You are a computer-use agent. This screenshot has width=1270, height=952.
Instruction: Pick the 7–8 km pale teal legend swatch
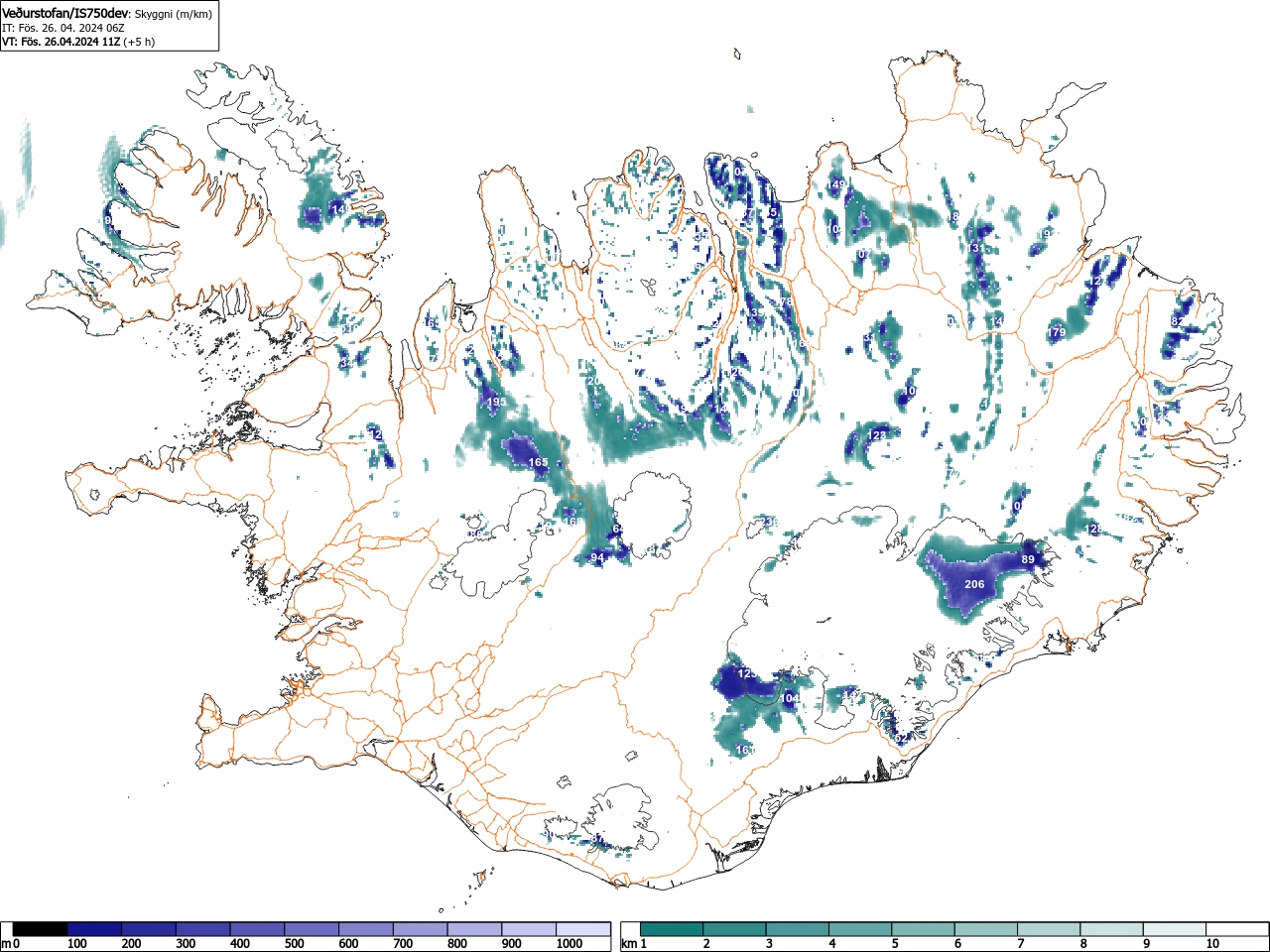tap(1050, 929)
